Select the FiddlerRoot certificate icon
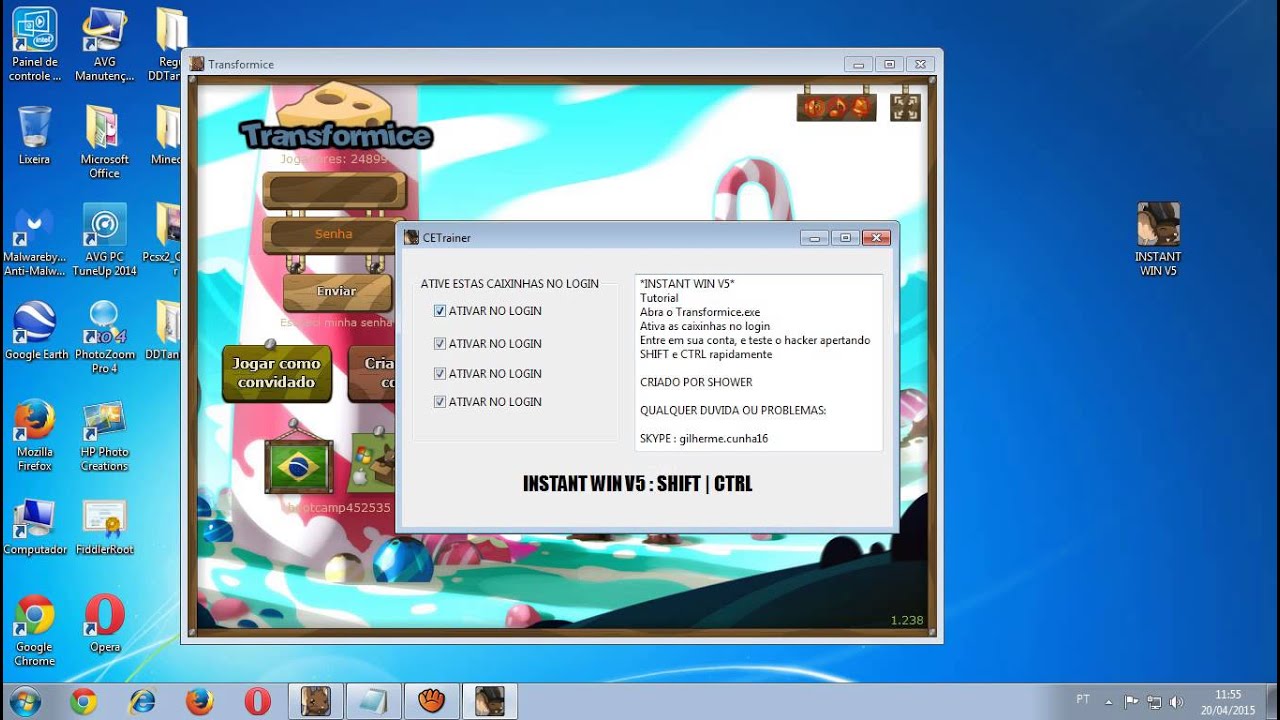 (x=104, y=526)
